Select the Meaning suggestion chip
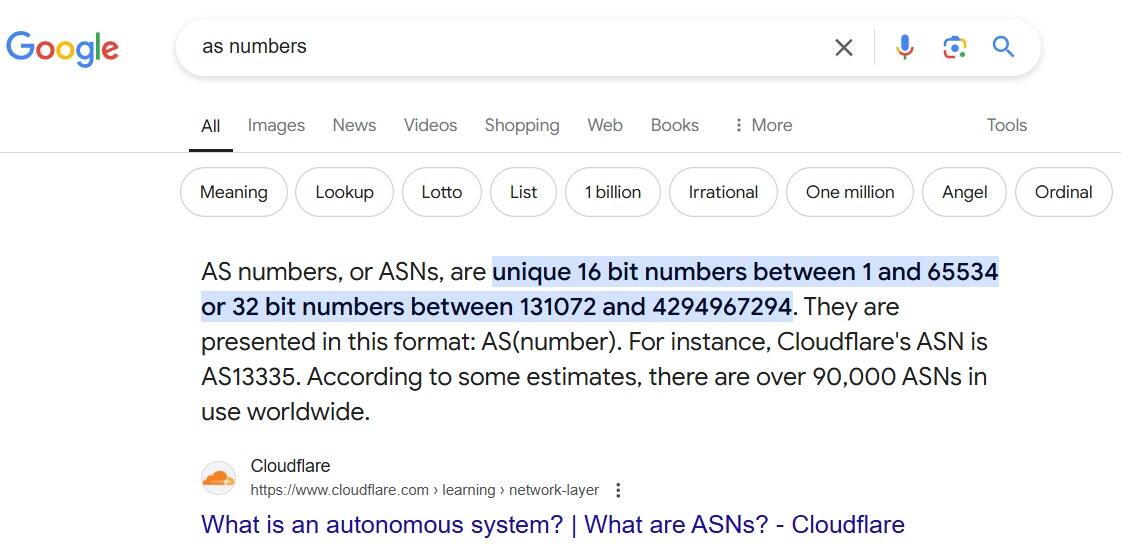 [x=234, y=192]
